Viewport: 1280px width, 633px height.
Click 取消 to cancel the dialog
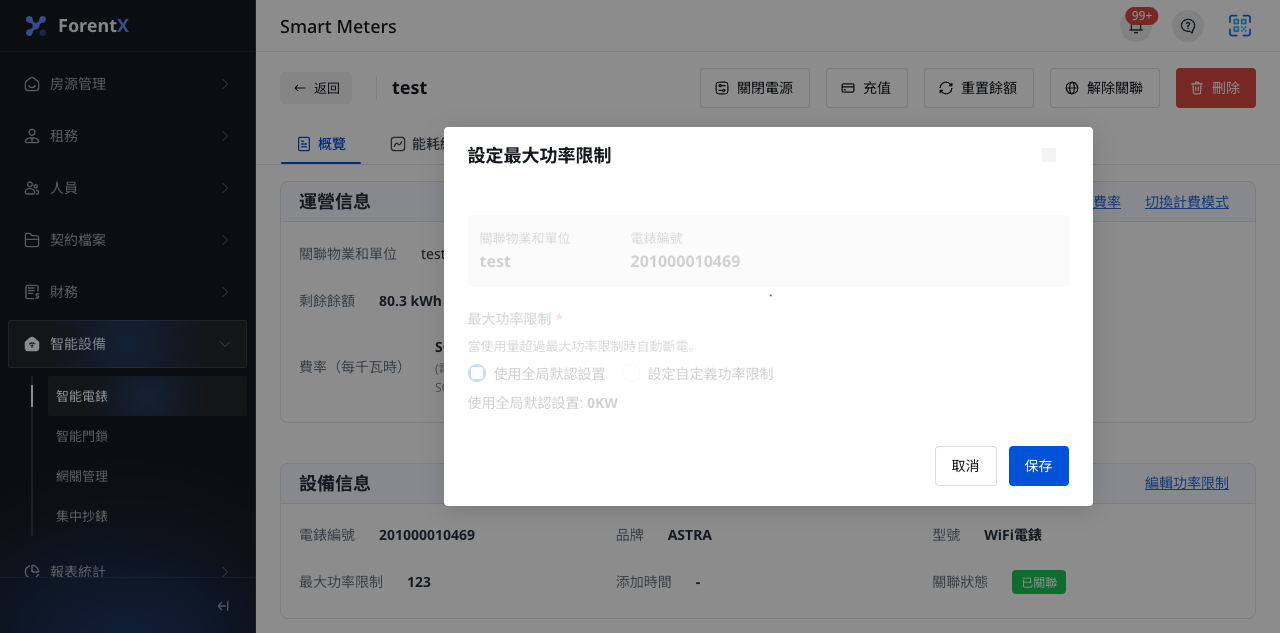(966, 466)
